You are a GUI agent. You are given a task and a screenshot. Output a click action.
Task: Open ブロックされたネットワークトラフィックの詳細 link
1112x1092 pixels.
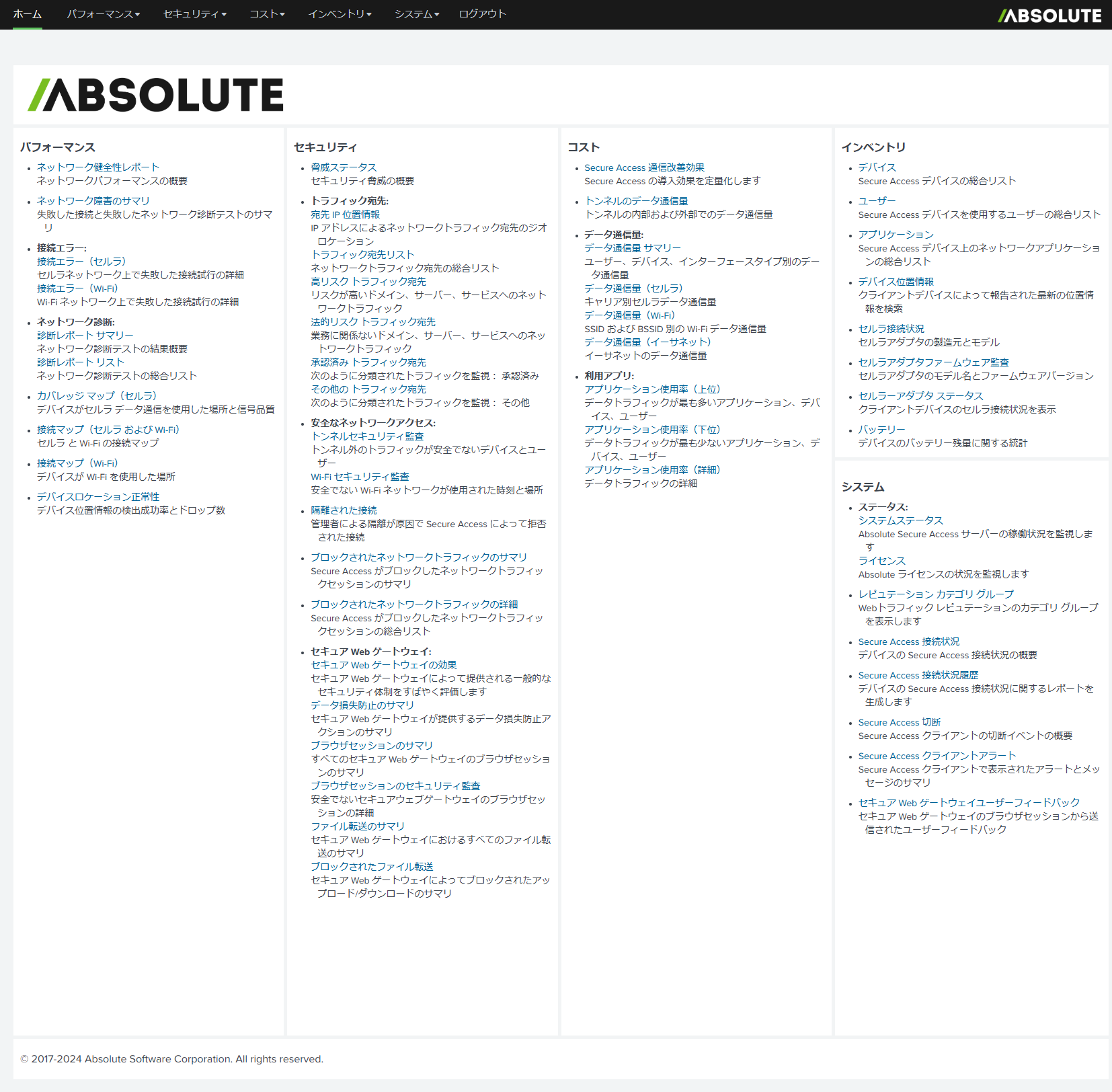pyautogui.click(x=414, y=604)
